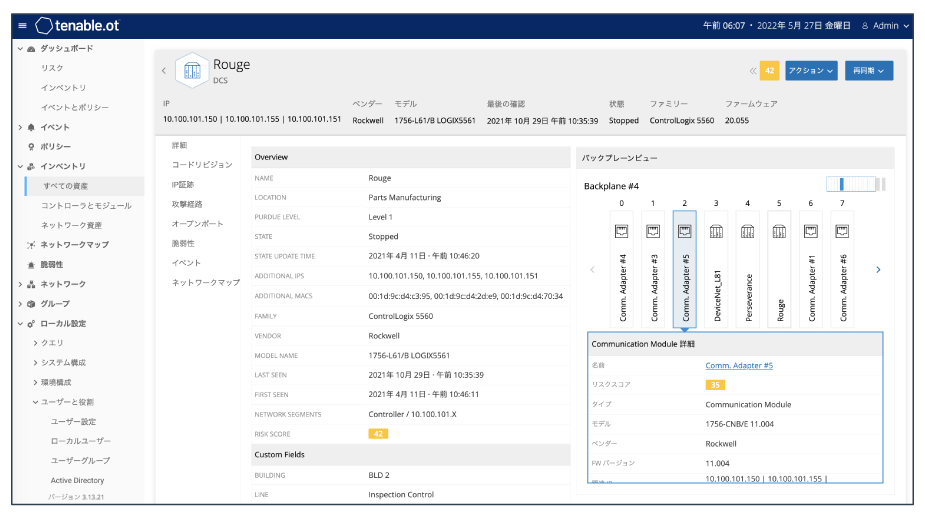Screen dimensions: 925x519
Task: Click the double-chevron collapse icon near score 42
Action: (752, 70)
